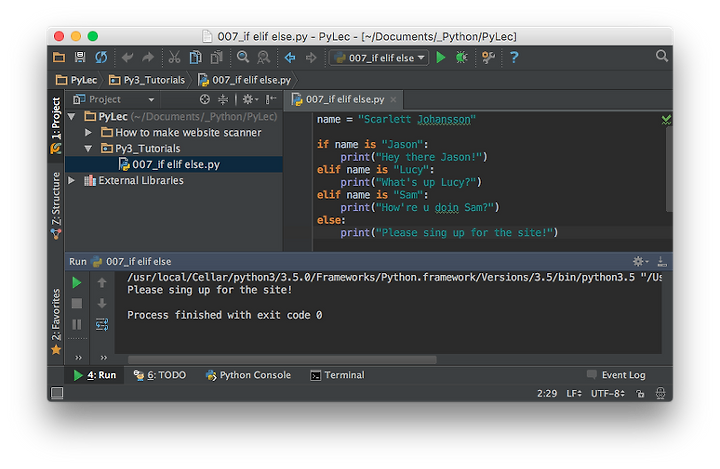Viewport: 720px width, 469px height.
Task: Click the Py3_Tutorials breadcrumb
Action: 147,80
